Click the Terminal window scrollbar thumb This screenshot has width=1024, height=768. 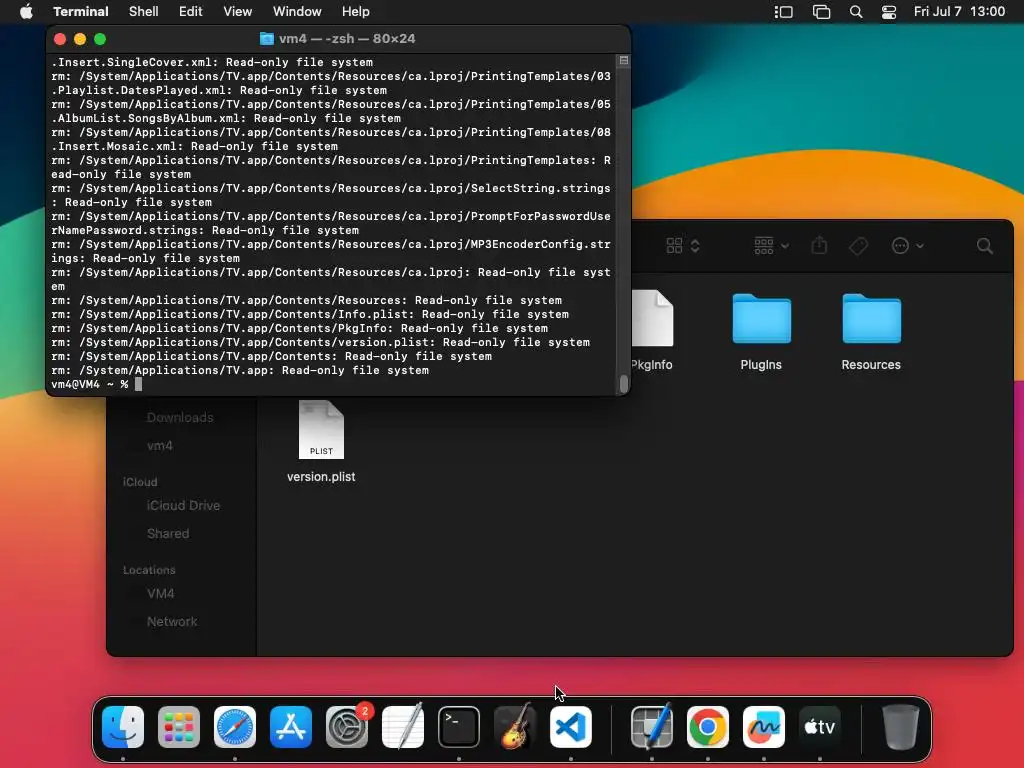[x=624, y=383]
